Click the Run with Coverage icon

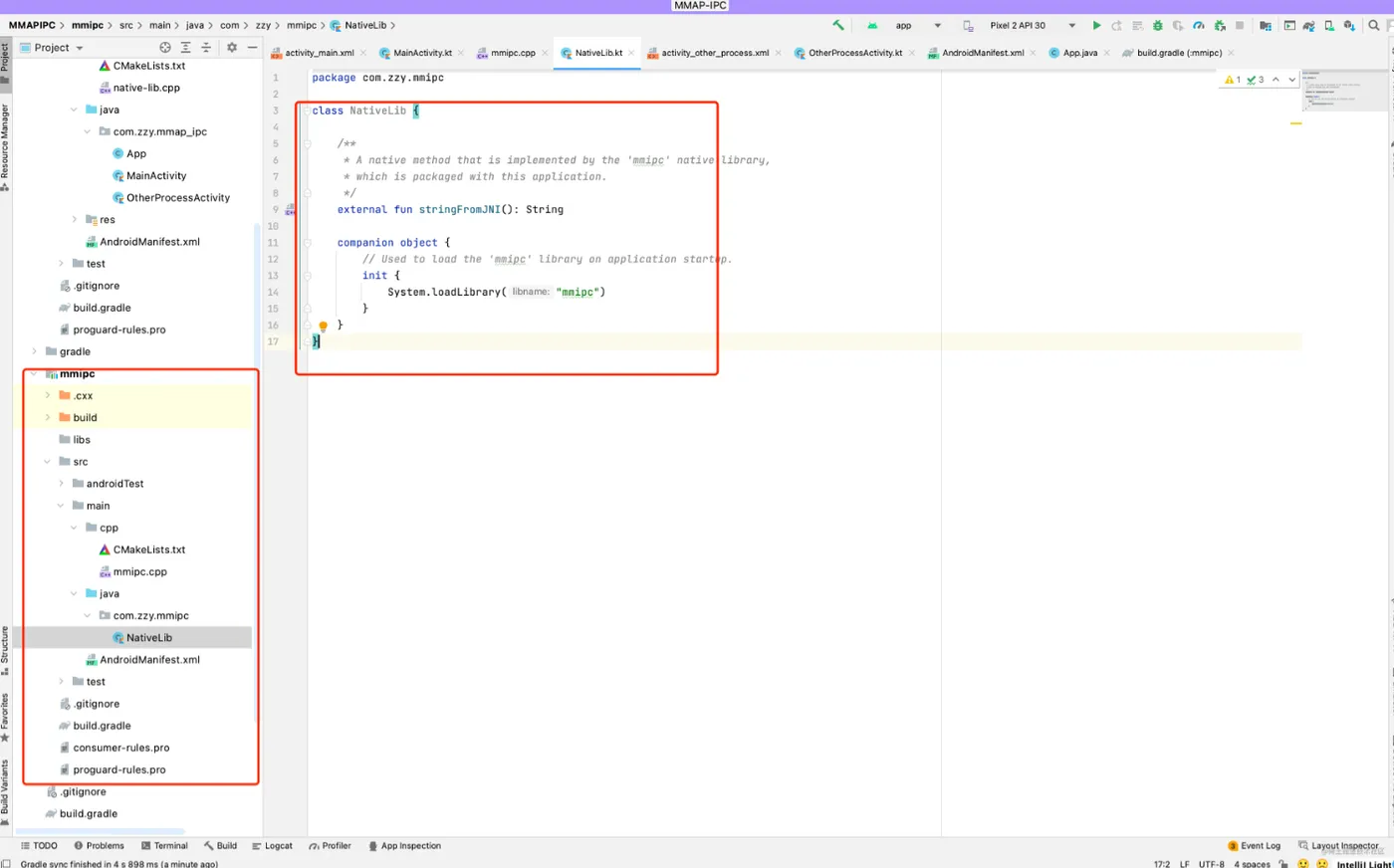click(1178, 25)
